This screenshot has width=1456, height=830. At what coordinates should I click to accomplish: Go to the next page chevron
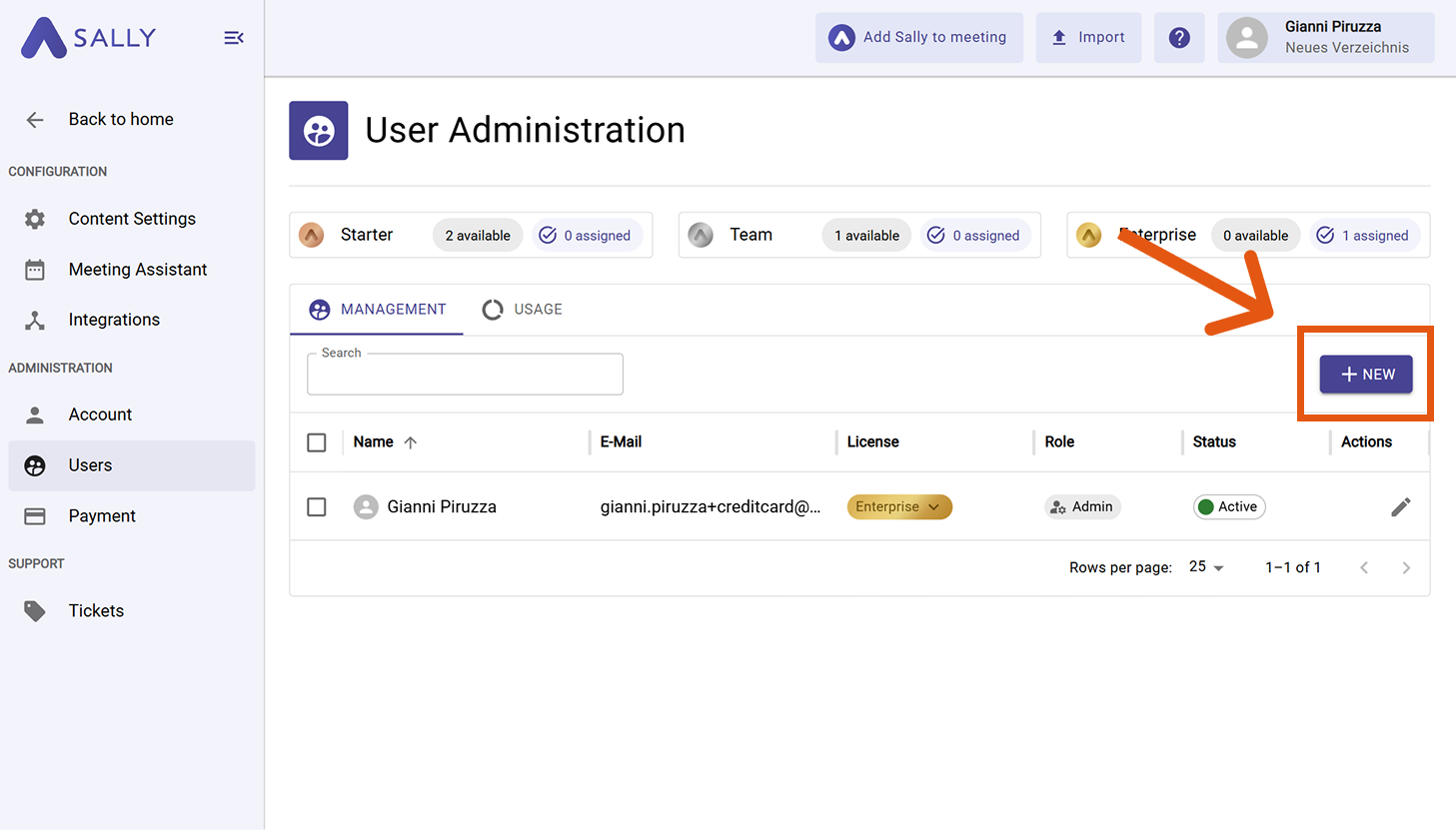[1406, 567]
